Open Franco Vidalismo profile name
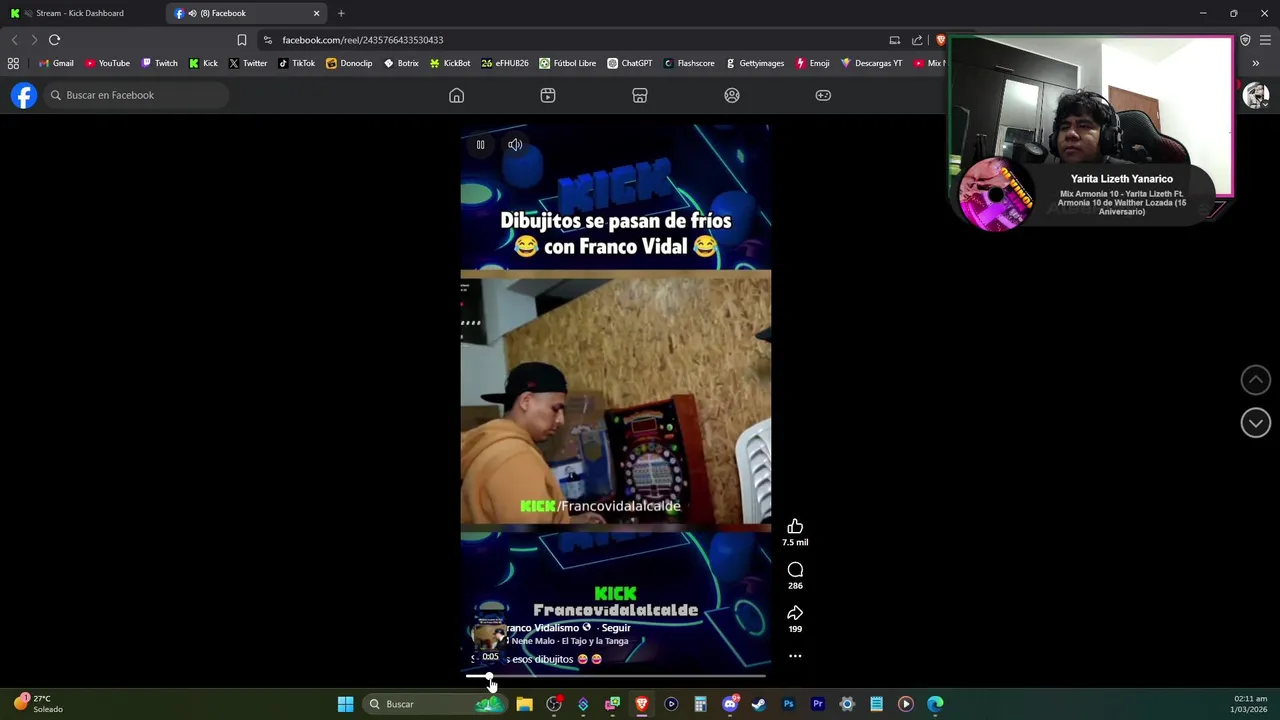 point(543,628)
